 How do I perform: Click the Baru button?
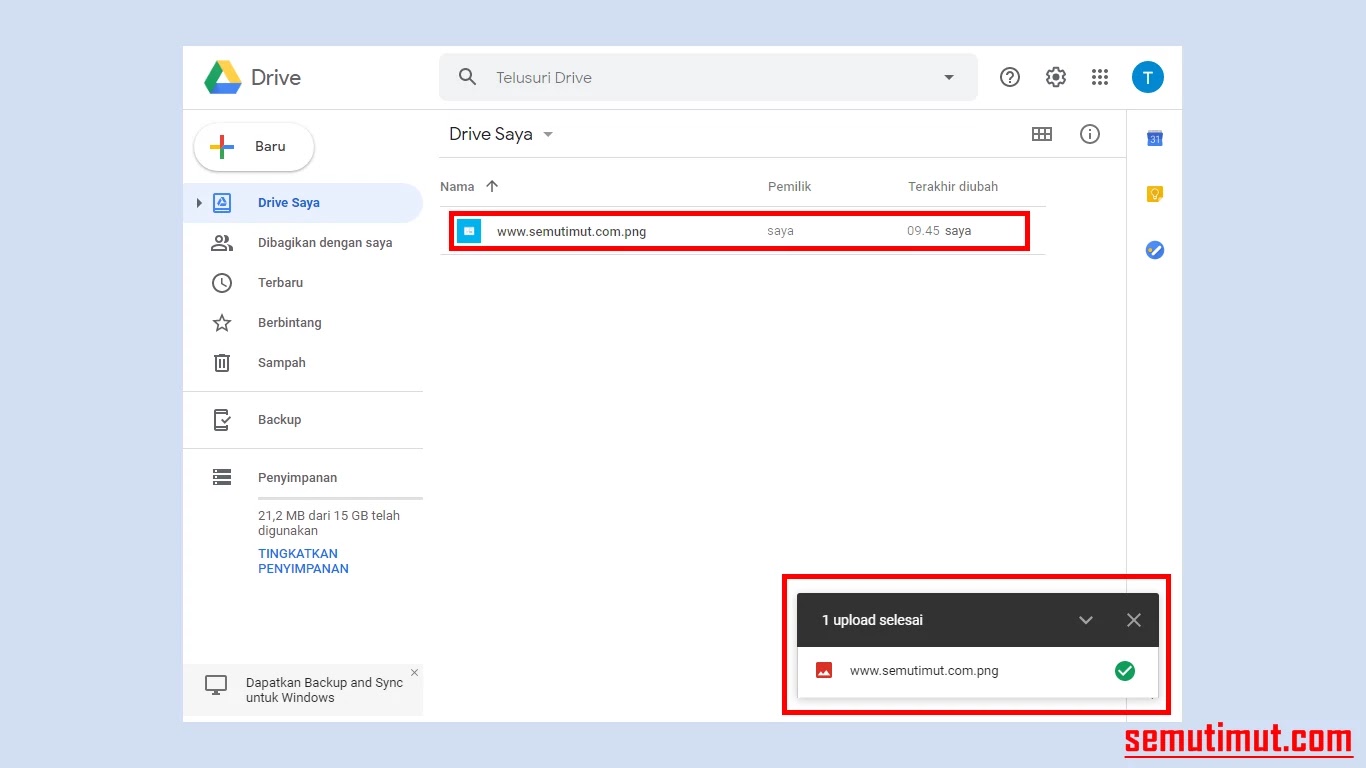[x=254, y=147]
